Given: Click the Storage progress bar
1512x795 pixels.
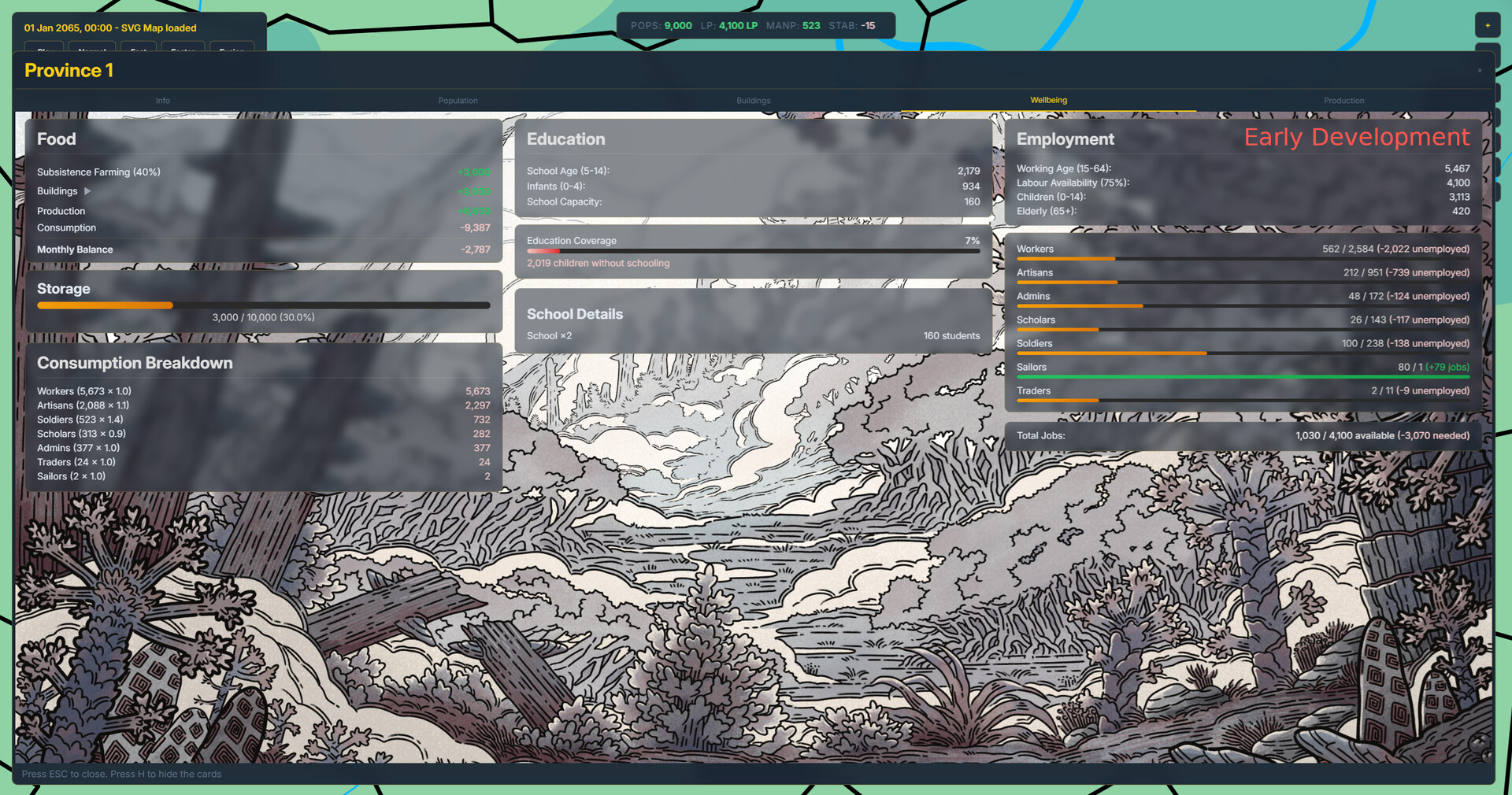Looking at the screenshot, I should (x=264, y=305).
